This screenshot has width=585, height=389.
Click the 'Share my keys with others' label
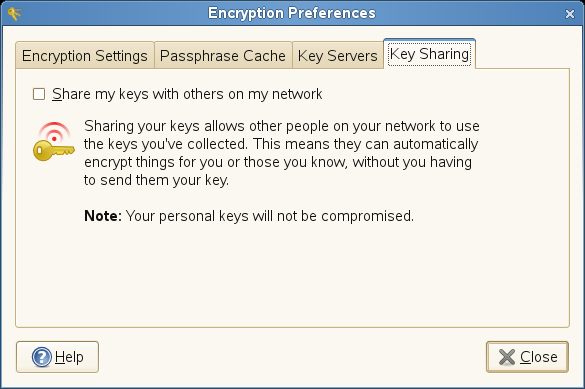pos(187,94)
